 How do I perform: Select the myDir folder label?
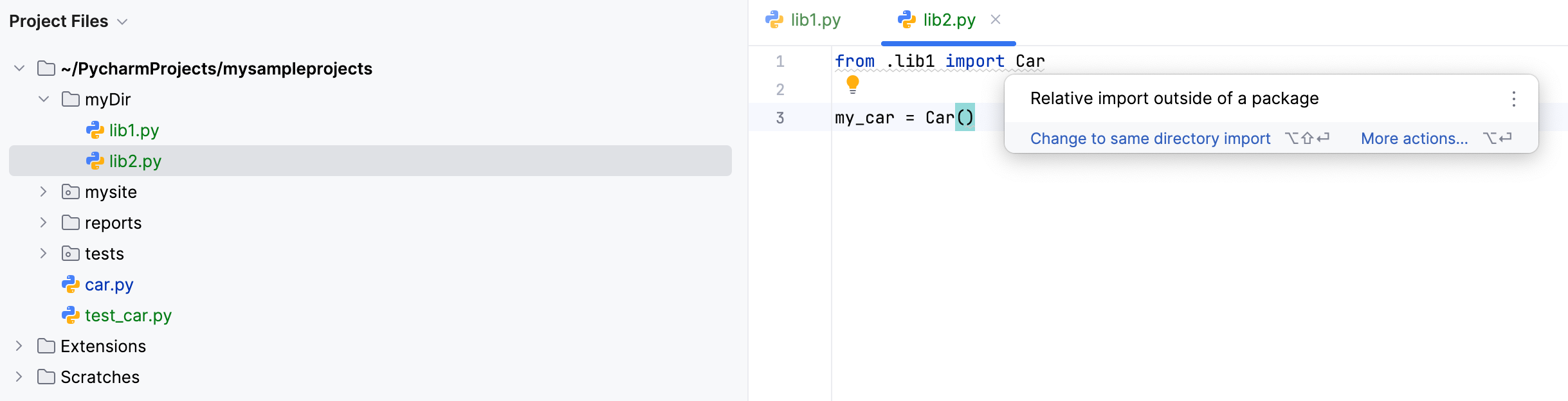(107, 100)
